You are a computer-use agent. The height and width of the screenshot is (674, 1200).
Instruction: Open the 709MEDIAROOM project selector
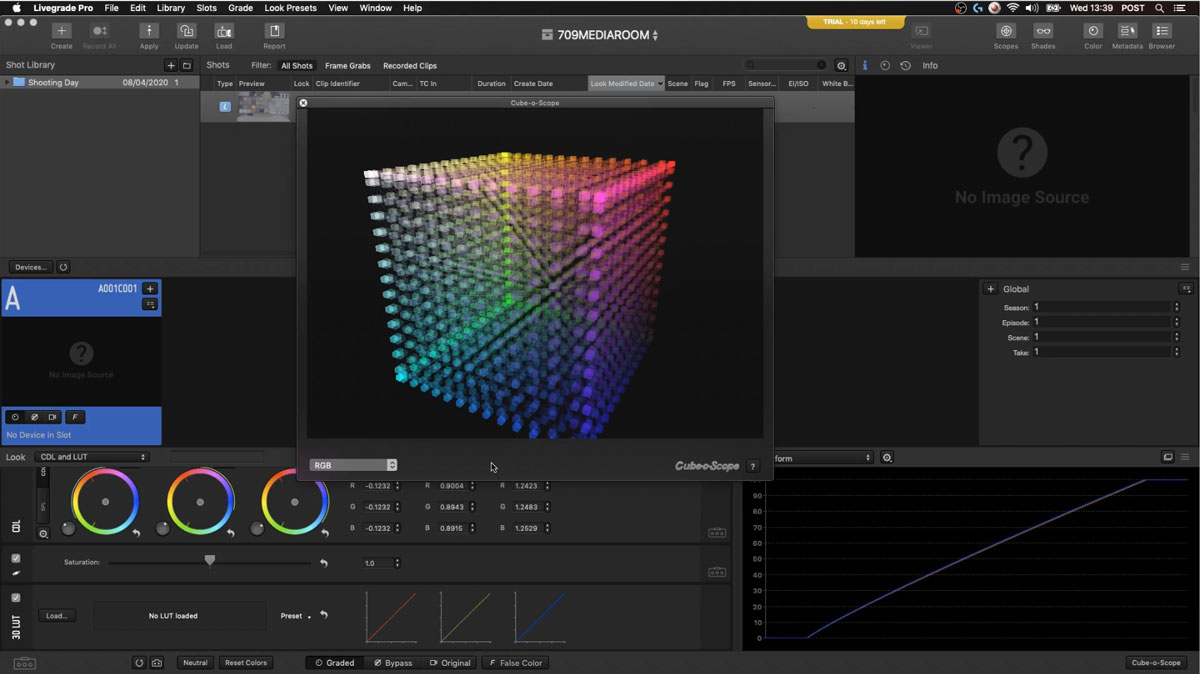[x=600, y=35]
